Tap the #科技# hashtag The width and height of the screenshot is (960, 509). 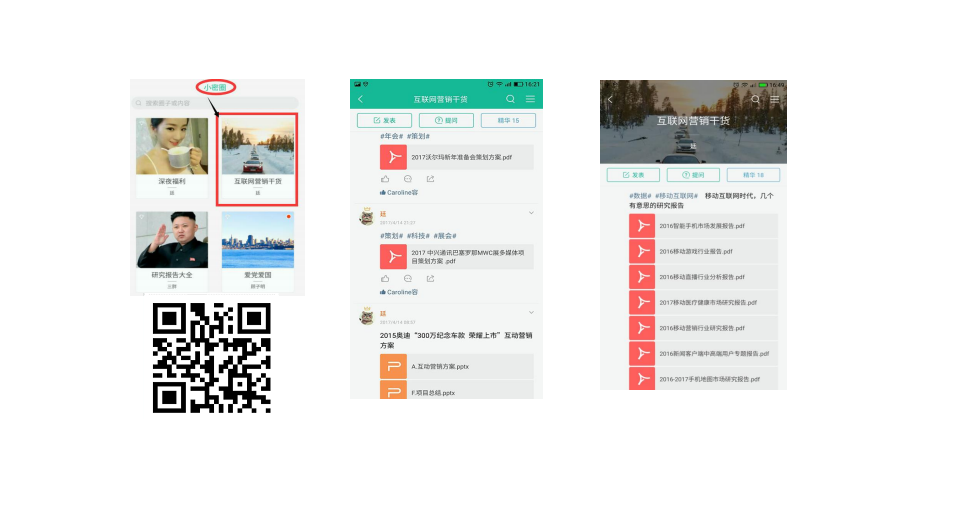(418, 236)
